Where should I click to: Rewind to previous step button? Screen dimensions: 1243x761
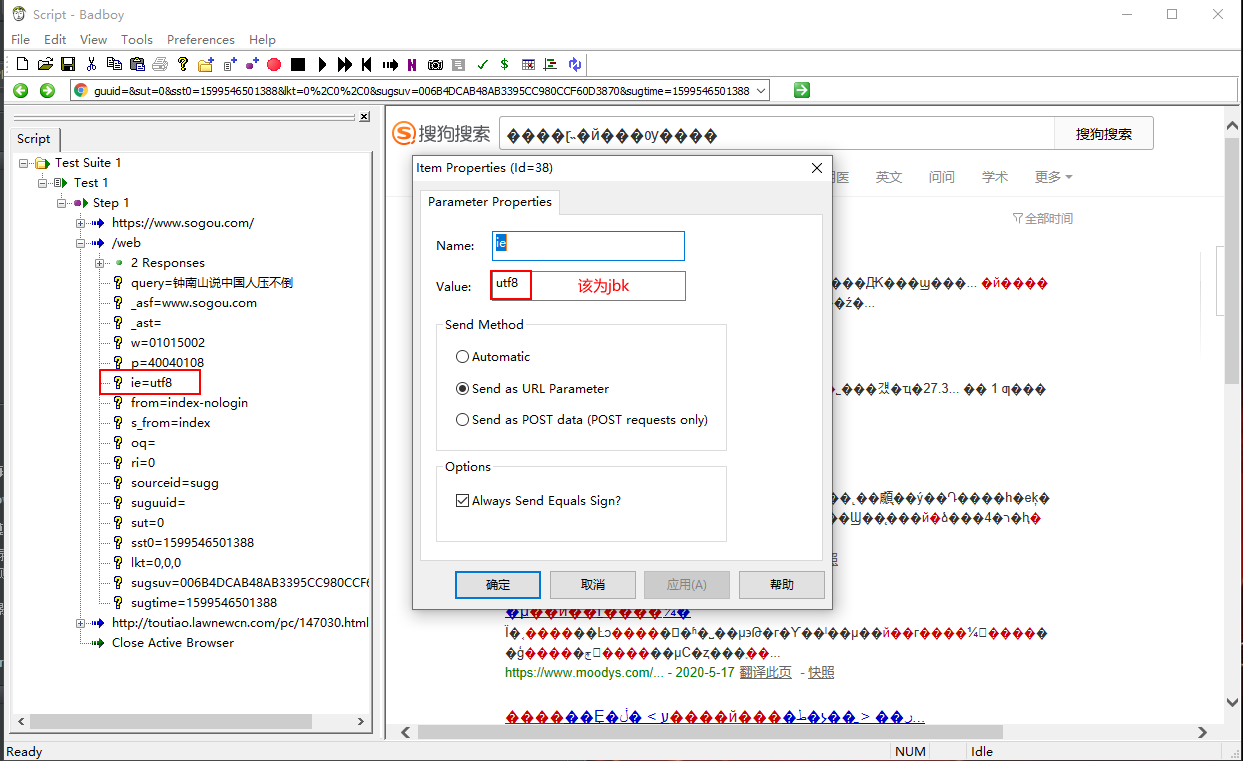click(x=367, y=64)
